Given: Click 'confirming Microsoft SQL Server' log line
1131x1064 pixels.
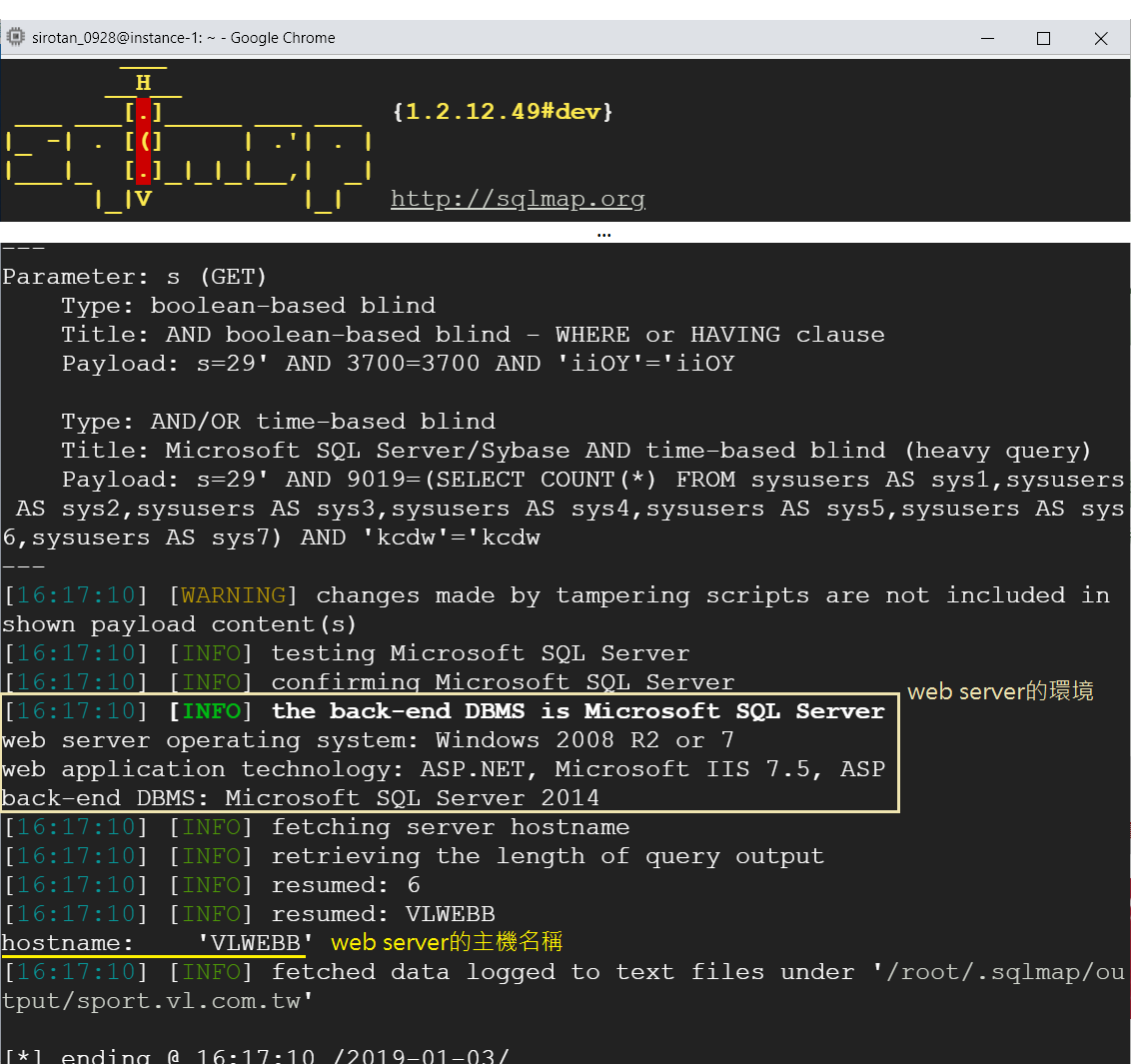Looking at the screenshot, I should [369, 682].
